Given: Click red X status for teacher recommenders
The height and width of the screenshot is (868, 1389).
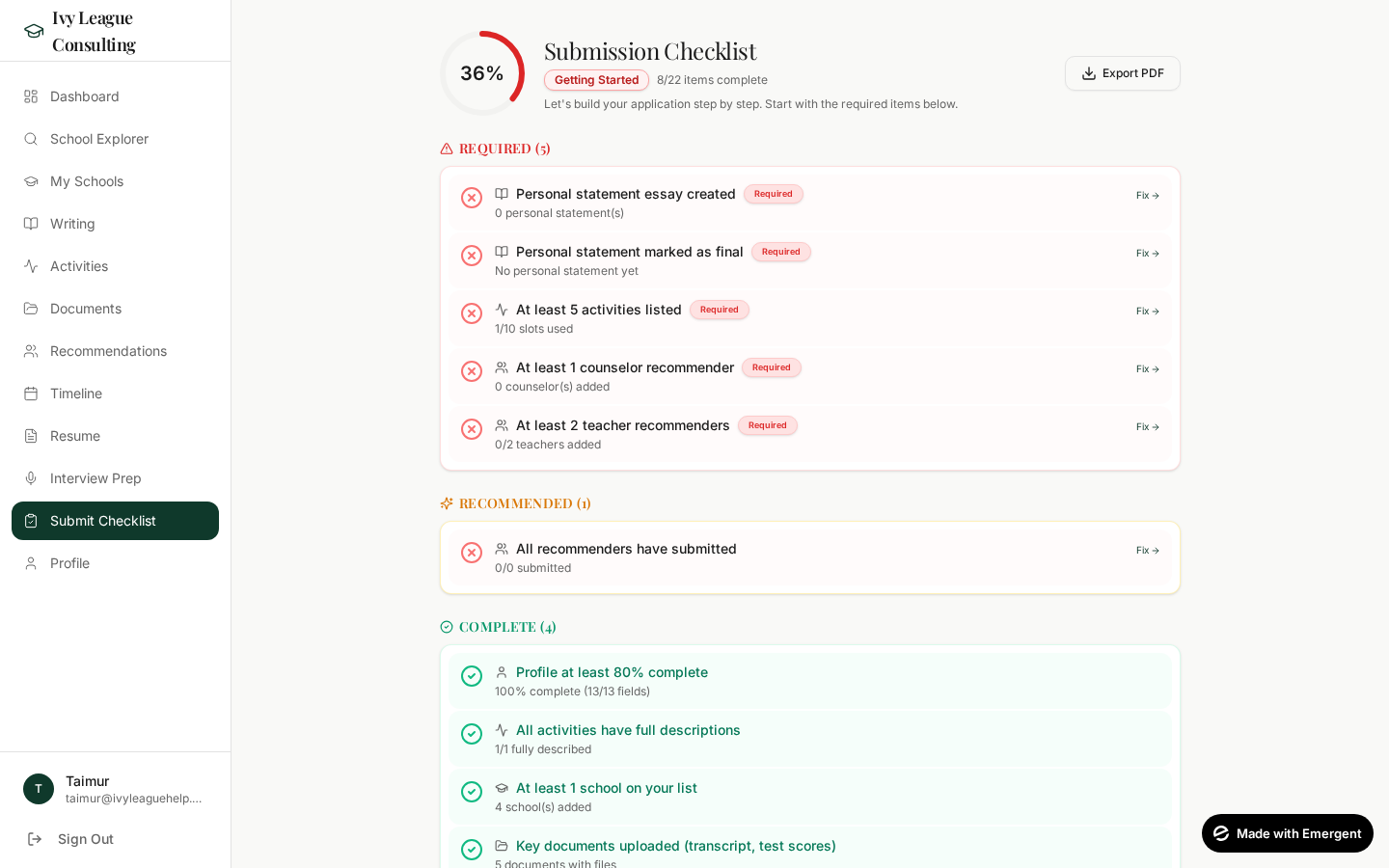Looking at the screenshot, I should (x=472, y=429).
